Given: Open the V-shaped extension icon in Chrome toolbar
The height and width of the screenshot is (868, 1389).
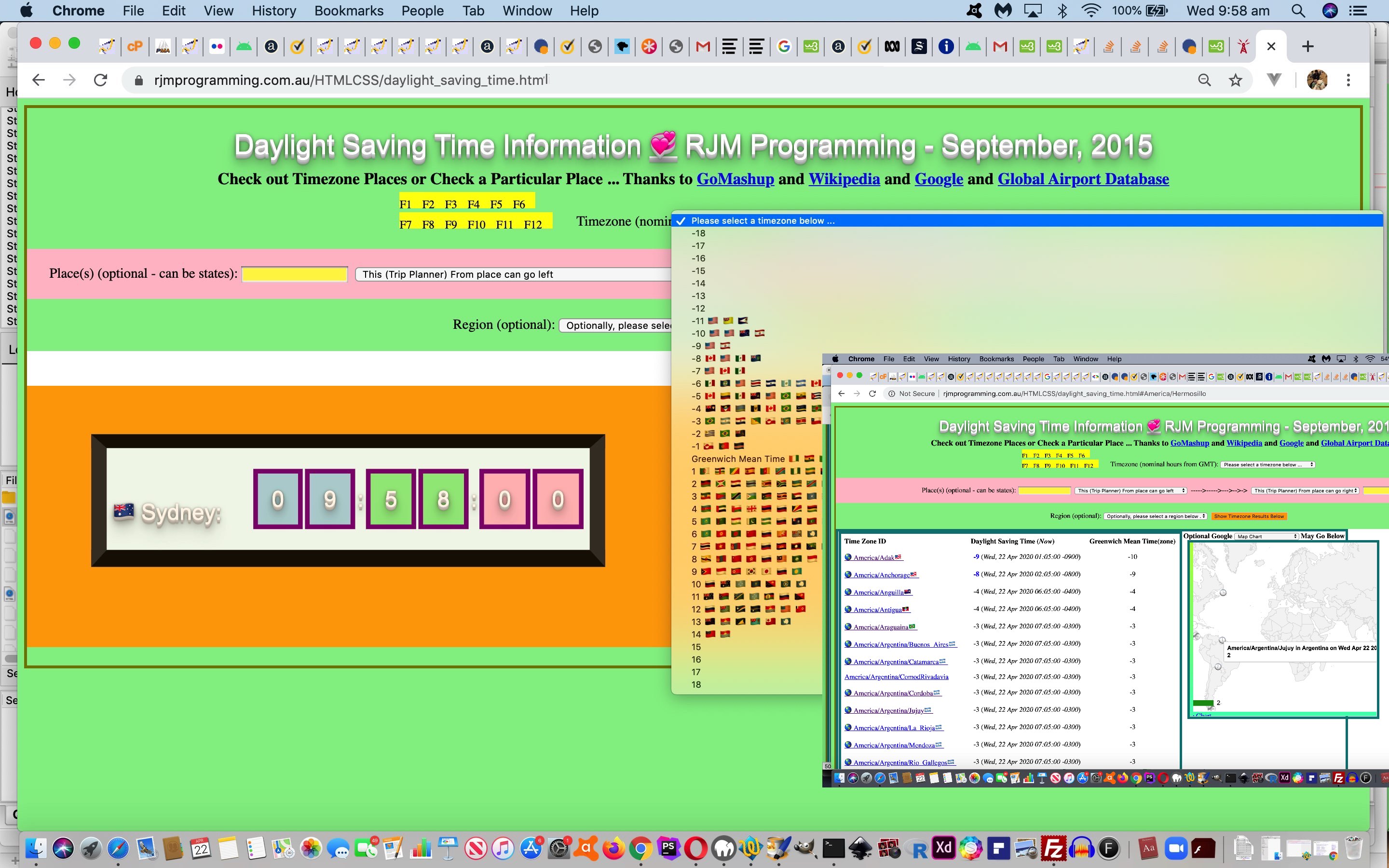Looking at the screenshot, I should [1274, 80].
